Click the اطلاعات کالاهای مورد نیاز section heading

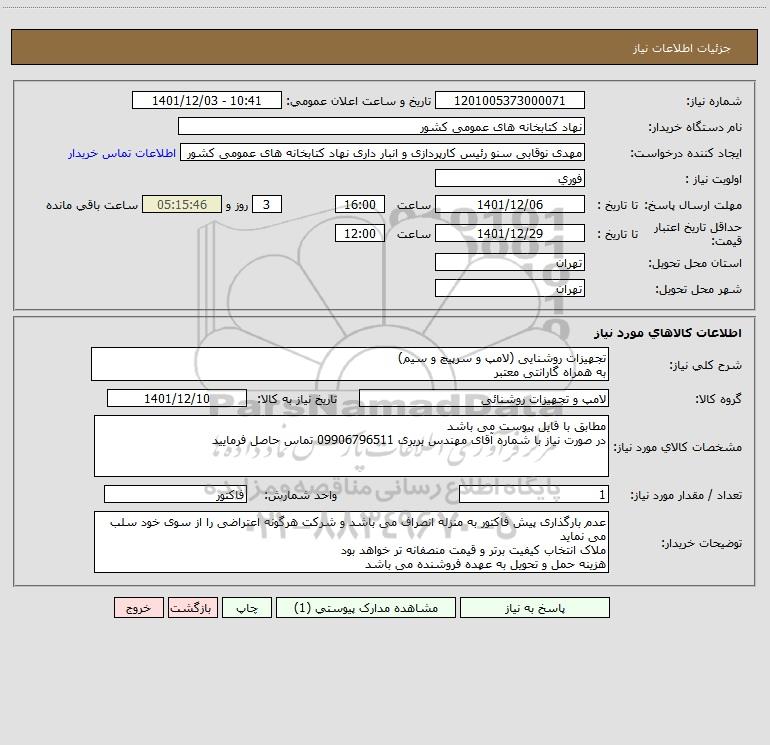point(668,332)
